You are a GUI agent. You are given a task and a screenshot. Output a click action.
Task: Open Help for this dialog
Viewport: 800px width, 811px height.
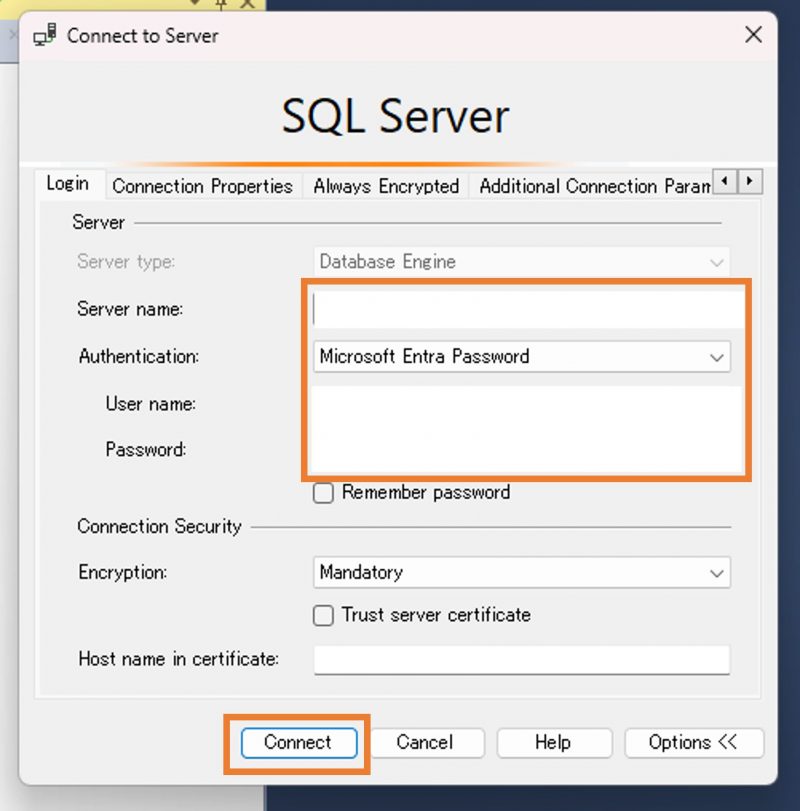[553, 743]
